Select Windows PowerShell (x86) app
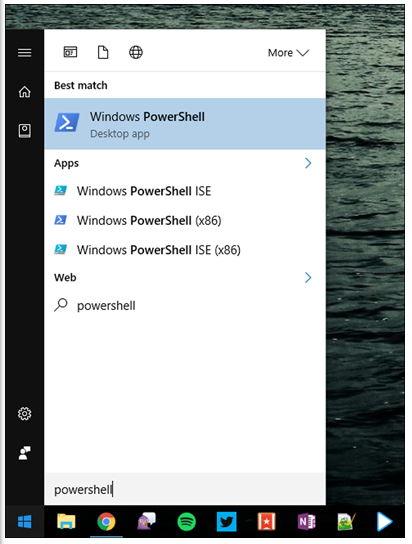 pyautogui.click(x=185, y=221)
